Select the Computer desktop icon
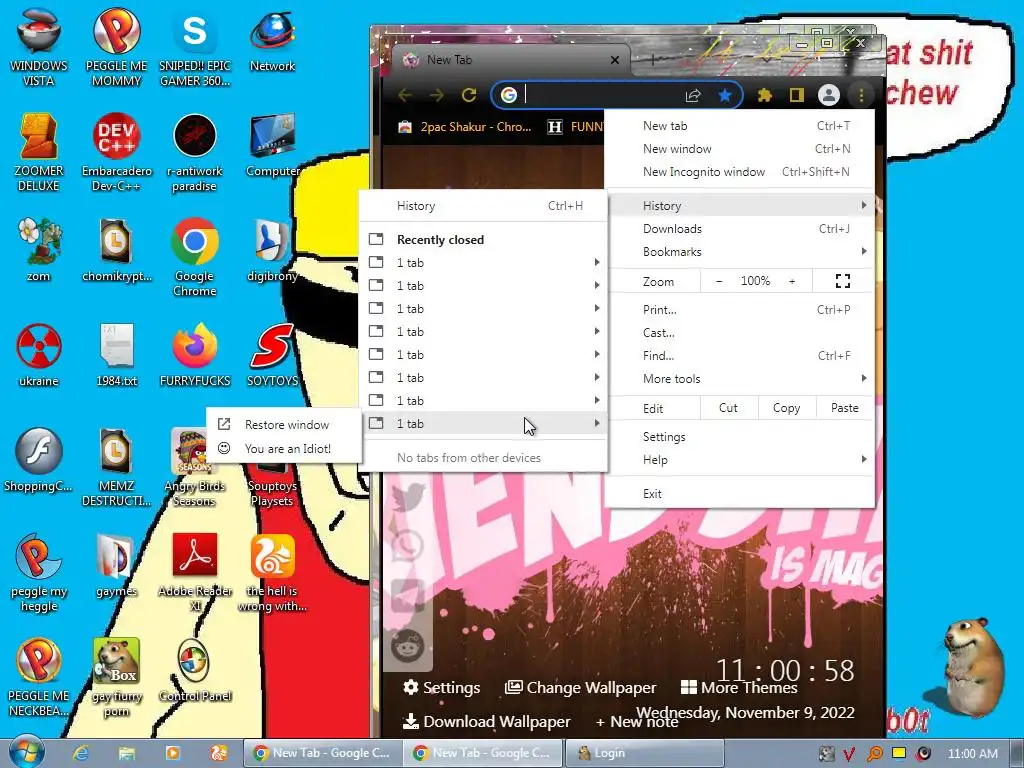The height and width of the screenshot is (768, 1024). tap(272, 145)
